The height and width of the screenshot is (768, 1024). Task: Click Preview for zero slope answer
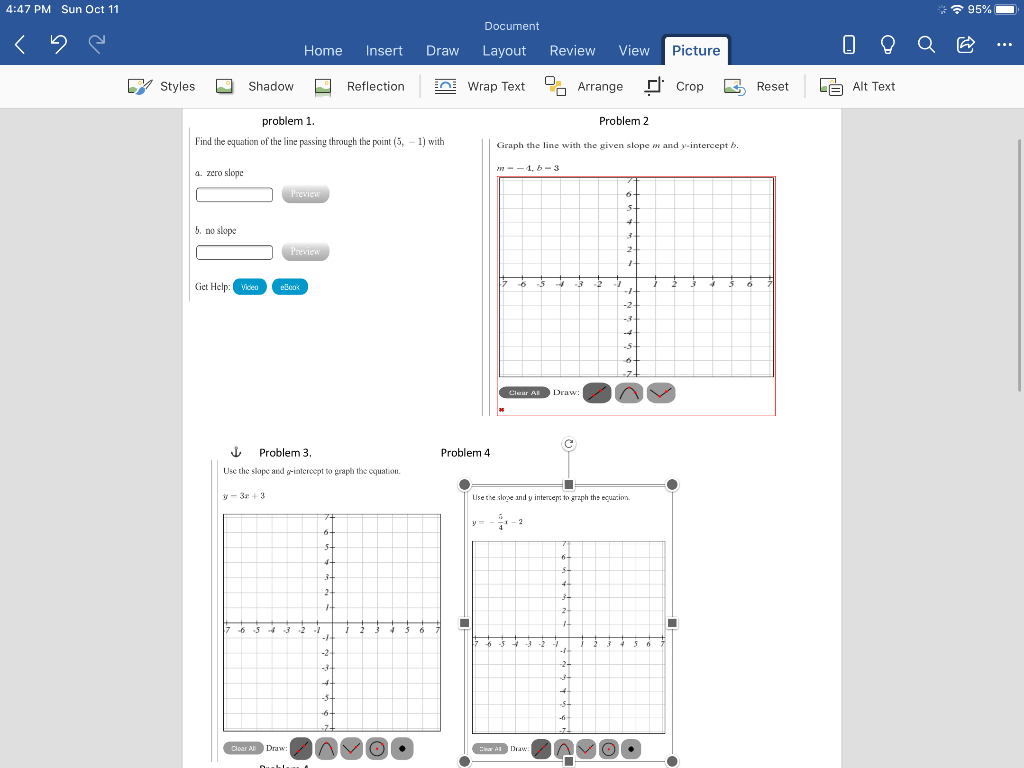point(306,194)
